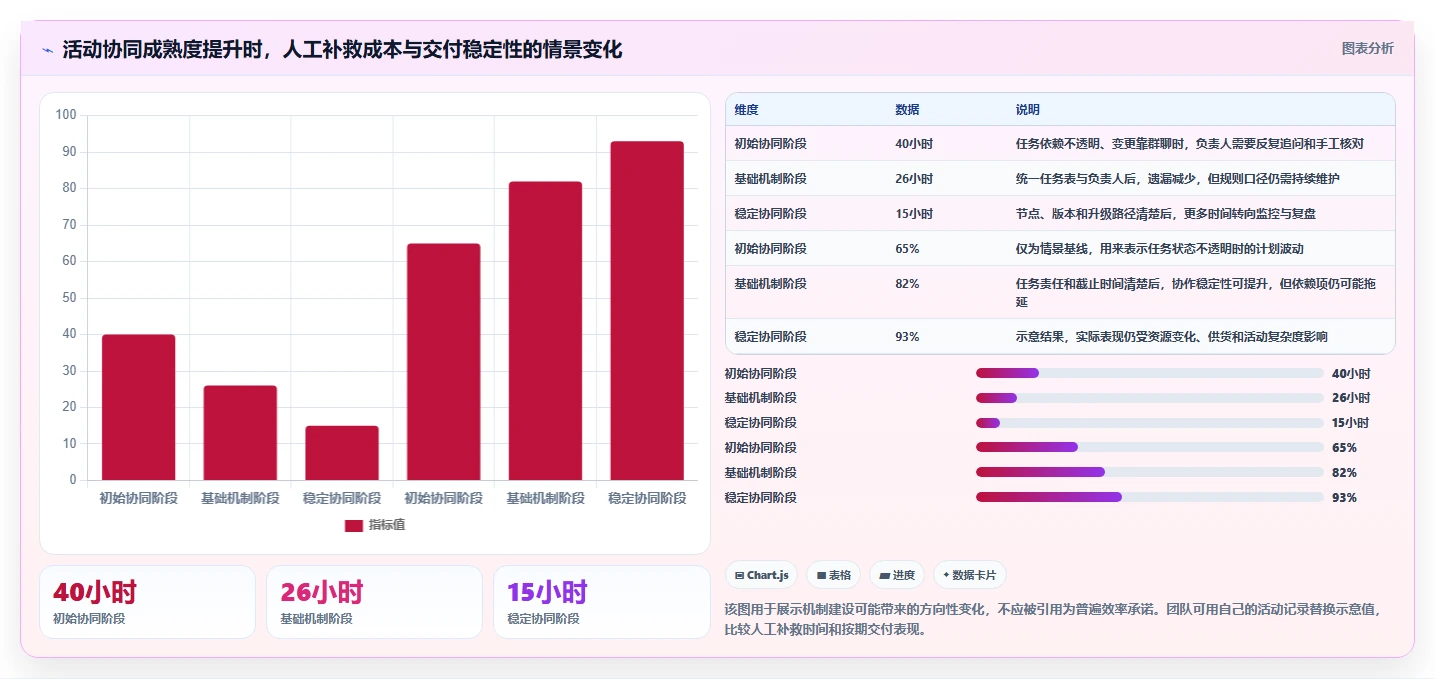Click the 数据卡片 tag
Screen dimensions: 1435x679
[969, 575]
